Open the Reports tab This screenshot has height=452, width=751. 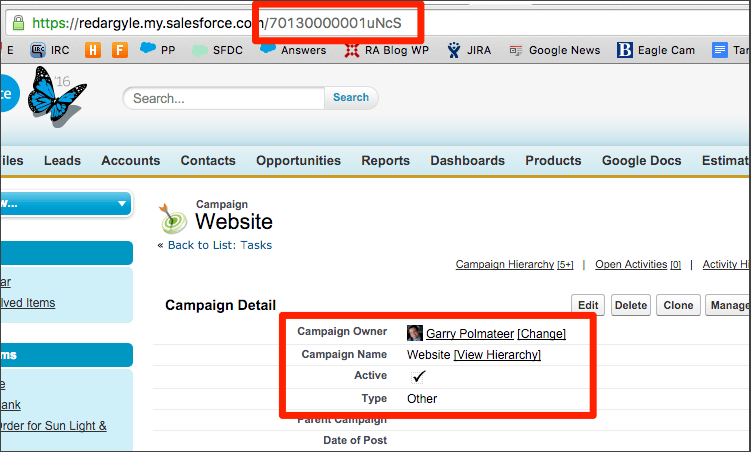[x=386, y=161]
